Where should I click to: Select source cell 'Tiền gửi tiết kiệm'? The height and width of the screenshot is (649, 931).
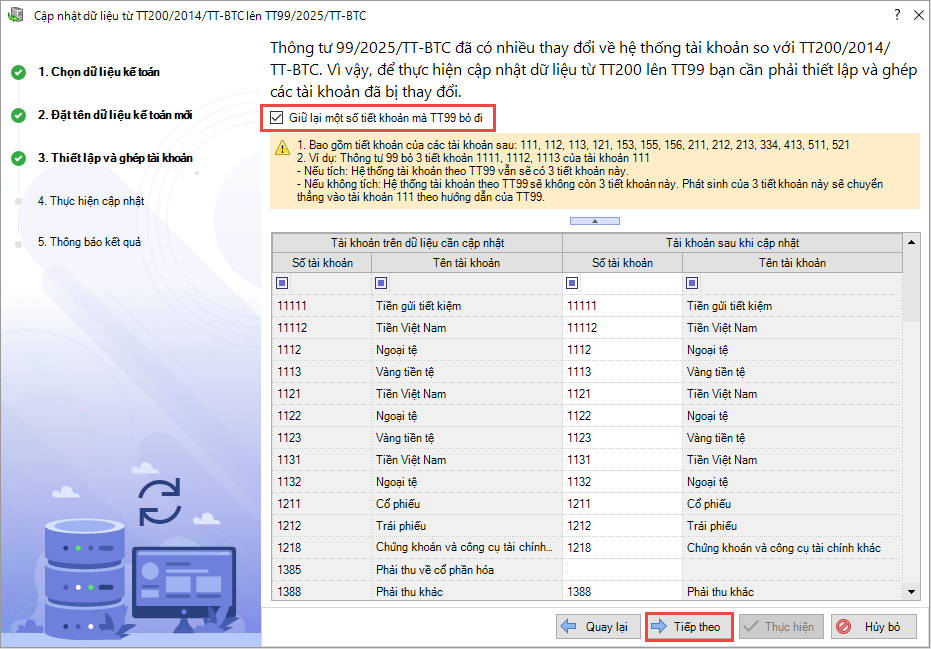pos(467,306)
